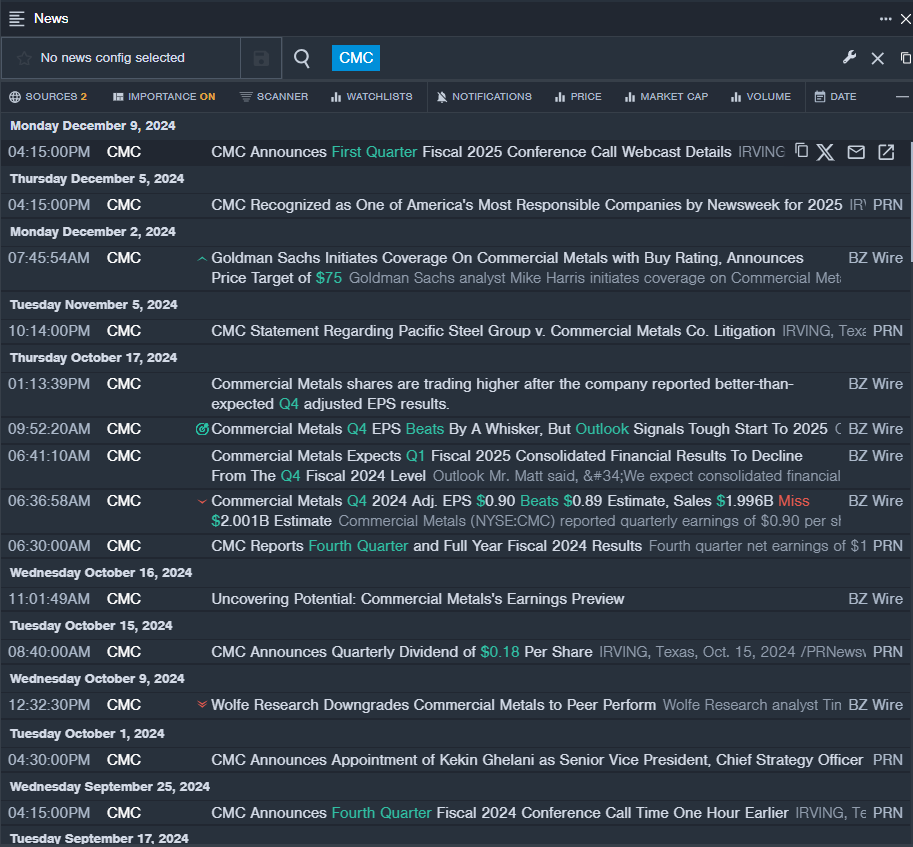Viewport: 913px width, 847px height.
Task: Toggle the Importance ON filter
Action: pyautogui.click(x=164, y=97)
